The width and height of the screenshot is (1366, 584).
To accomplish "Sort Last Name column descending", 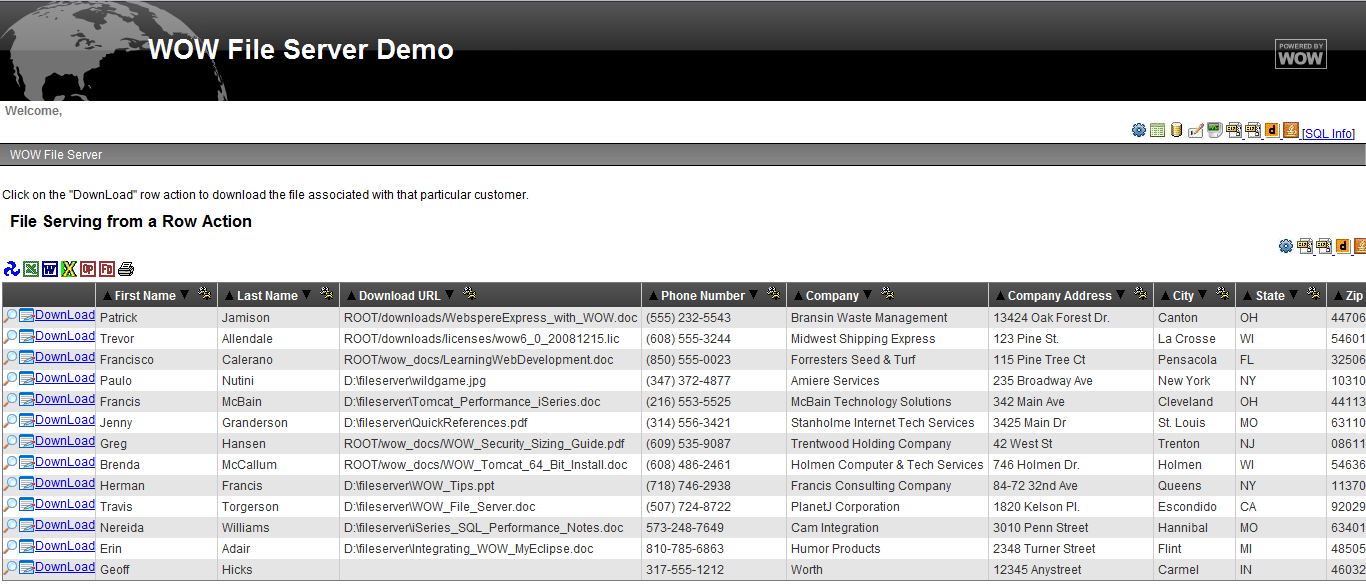I will tap(306, 295).
